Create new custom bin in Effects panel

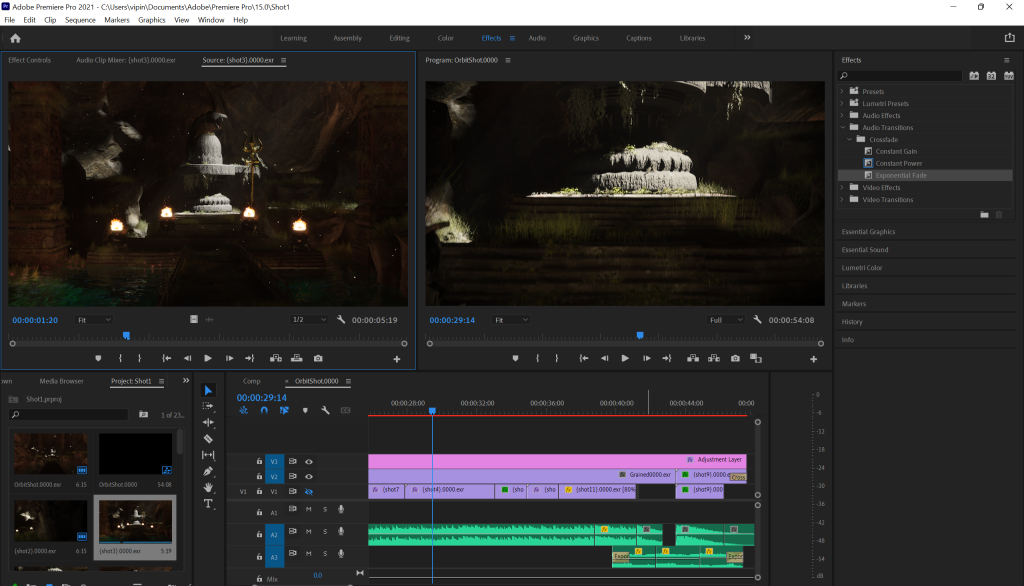[984, 215]
